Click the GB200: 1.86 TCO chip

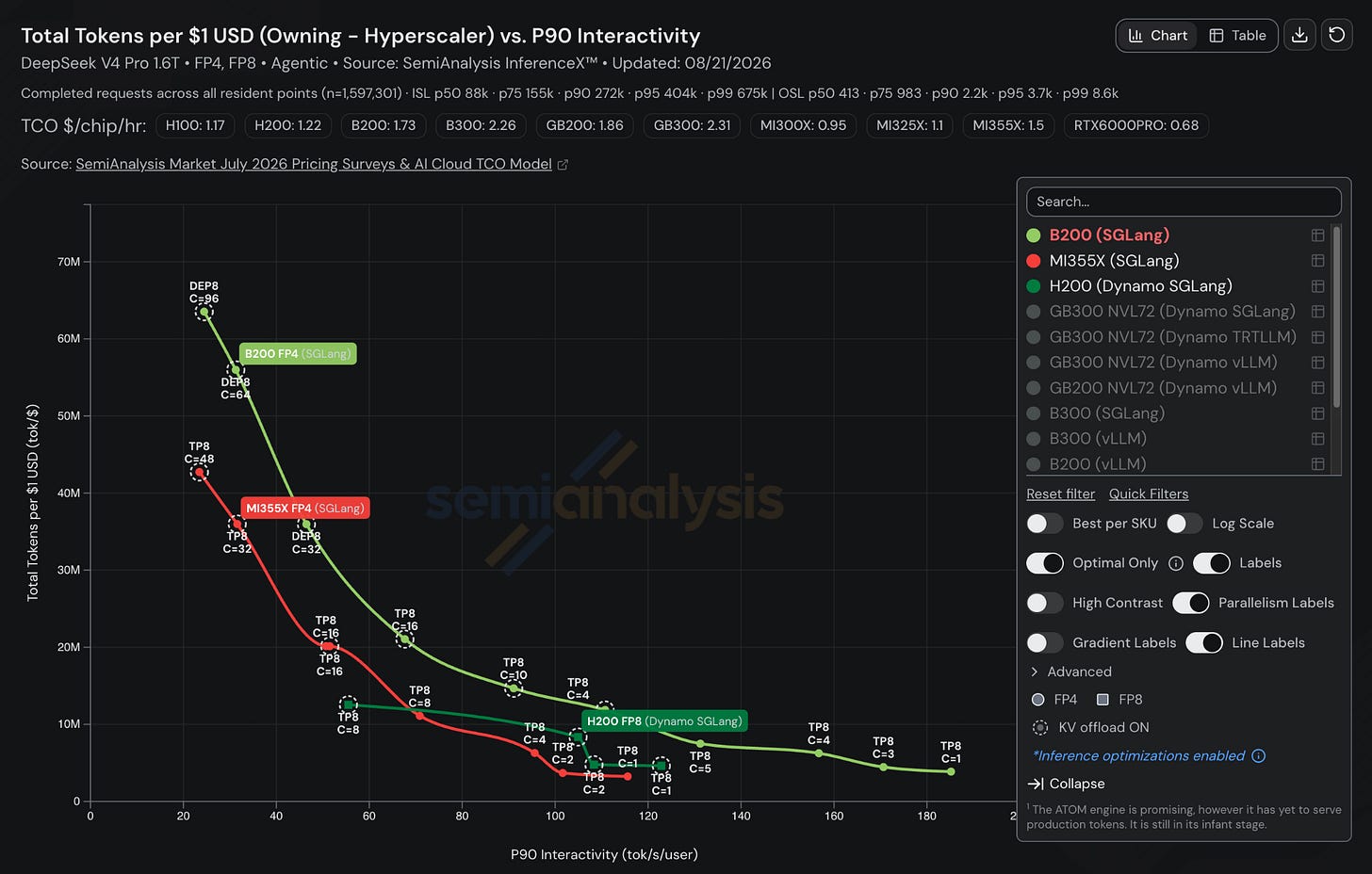tap(585, 125)
